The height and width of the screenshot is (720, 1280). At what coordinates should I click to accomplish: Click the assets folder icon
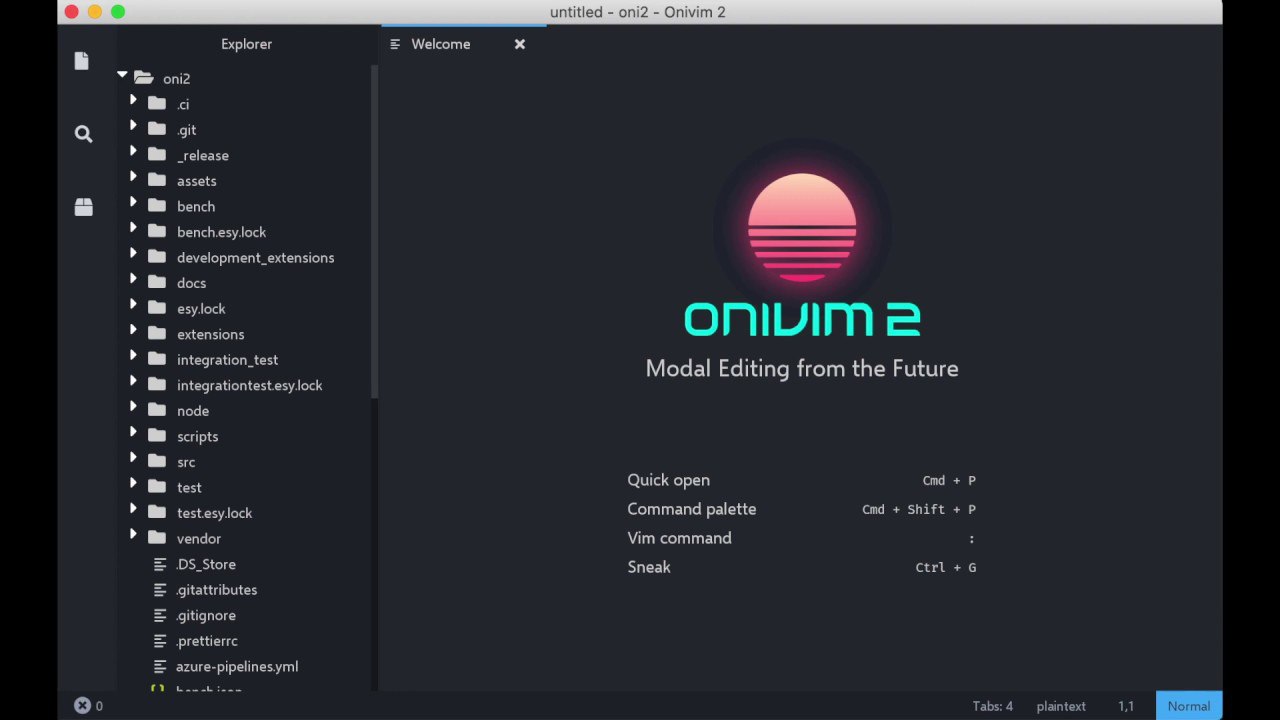tap(157, 180)
